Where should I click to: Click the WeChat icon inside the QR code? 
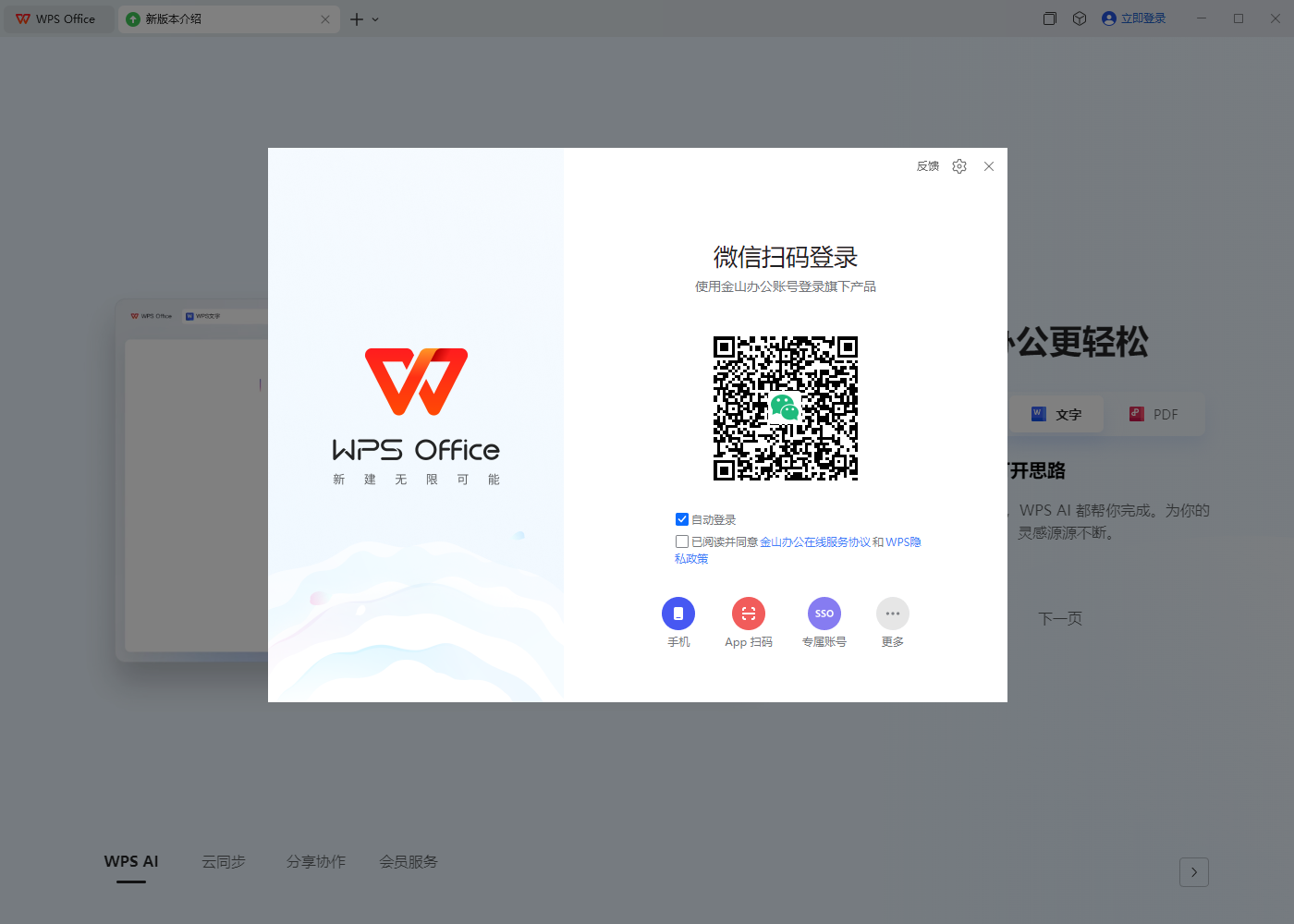click(785, 407)
